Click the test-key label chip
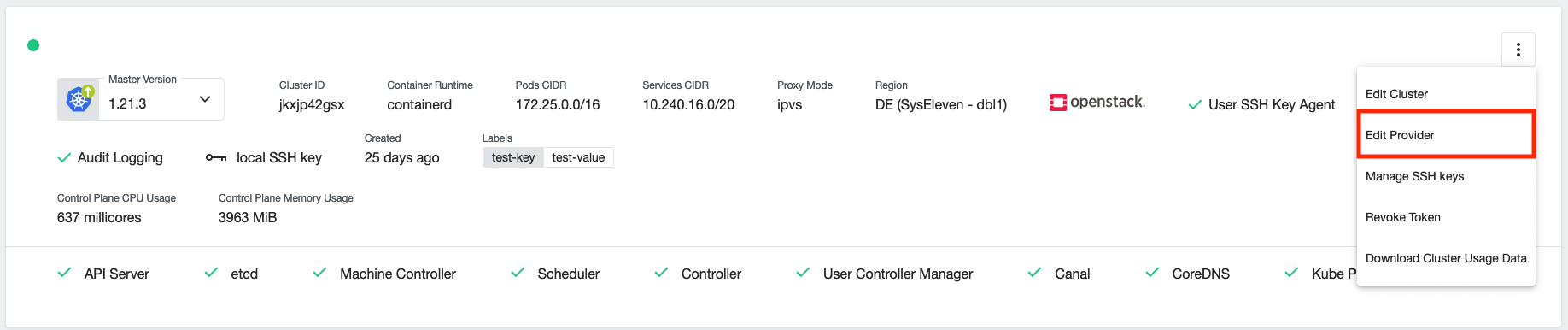The width and height of the screenshot is (1568, 330). [x=513, y=157]
